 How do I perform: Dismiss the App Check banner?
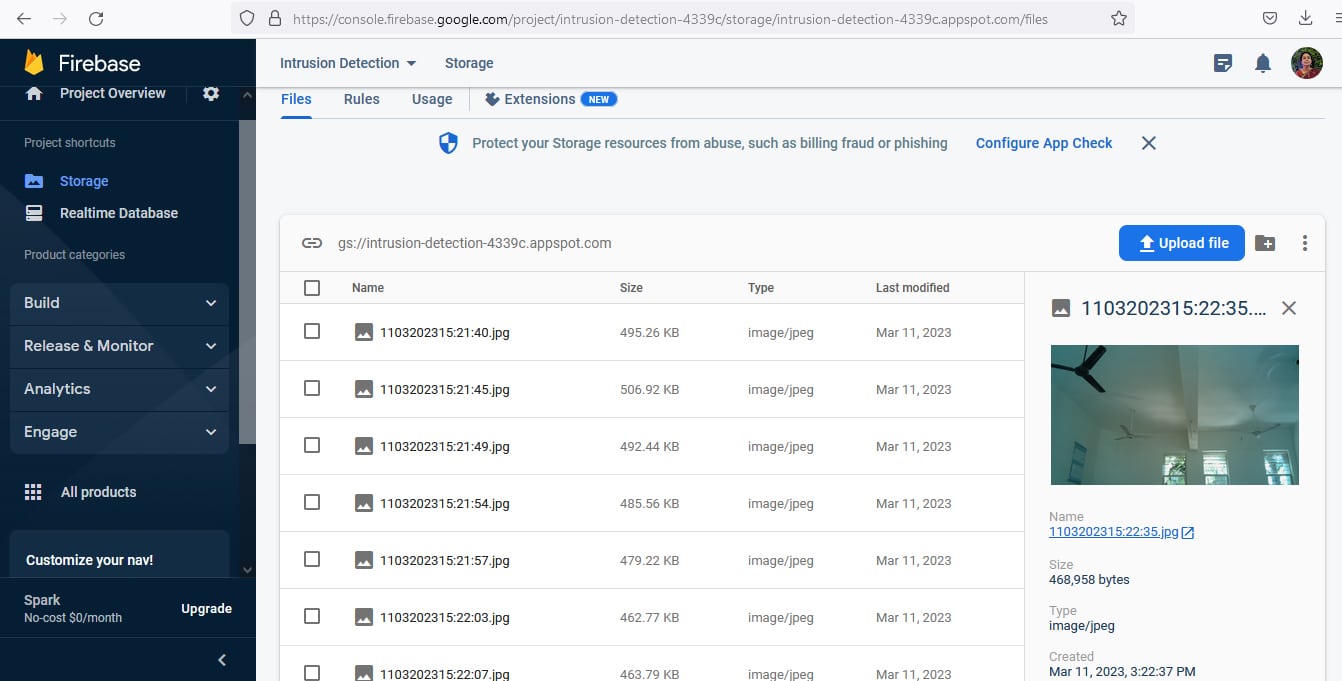pyautogui.click(x=1149, y=143)
